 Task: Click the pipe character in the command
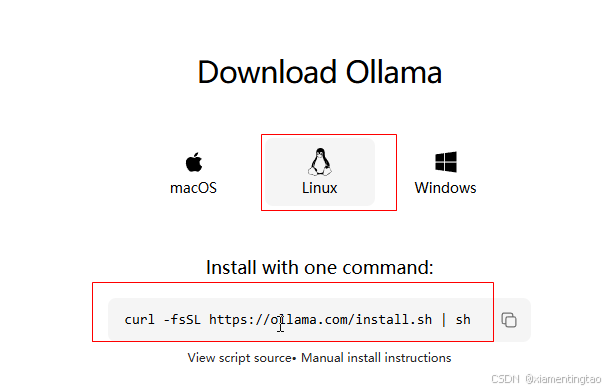pos(443,320)
